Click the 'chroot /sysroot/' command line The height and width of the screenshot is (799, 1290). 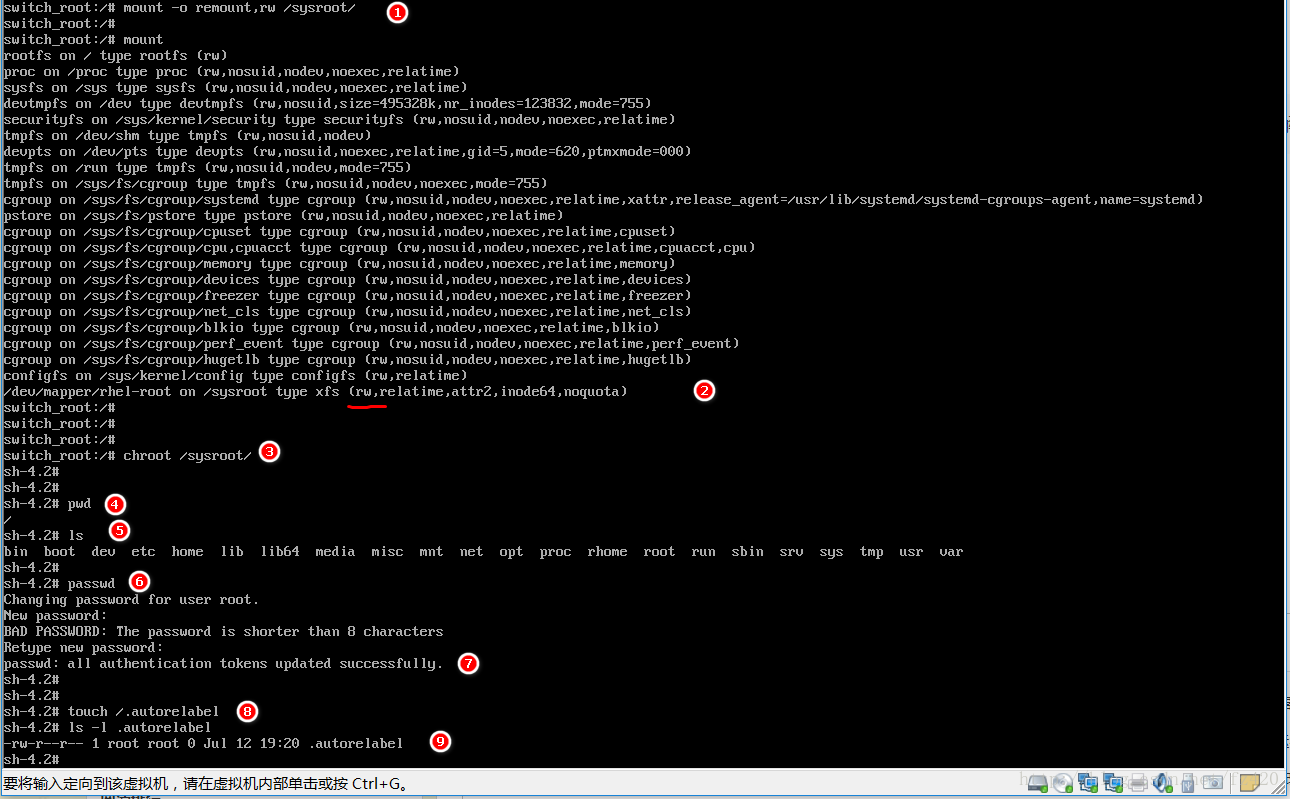pos(128,456)
